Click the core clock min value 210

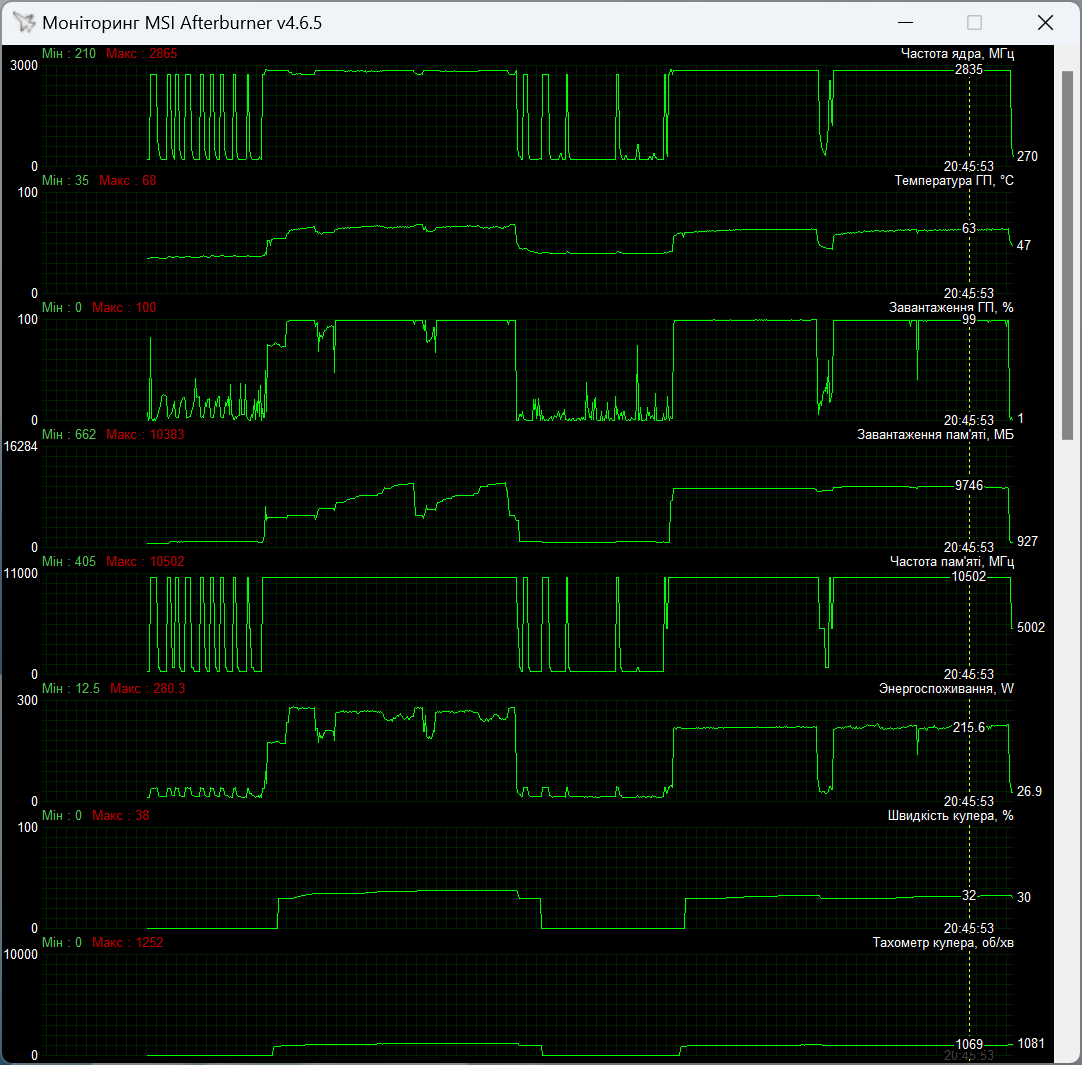85,54
